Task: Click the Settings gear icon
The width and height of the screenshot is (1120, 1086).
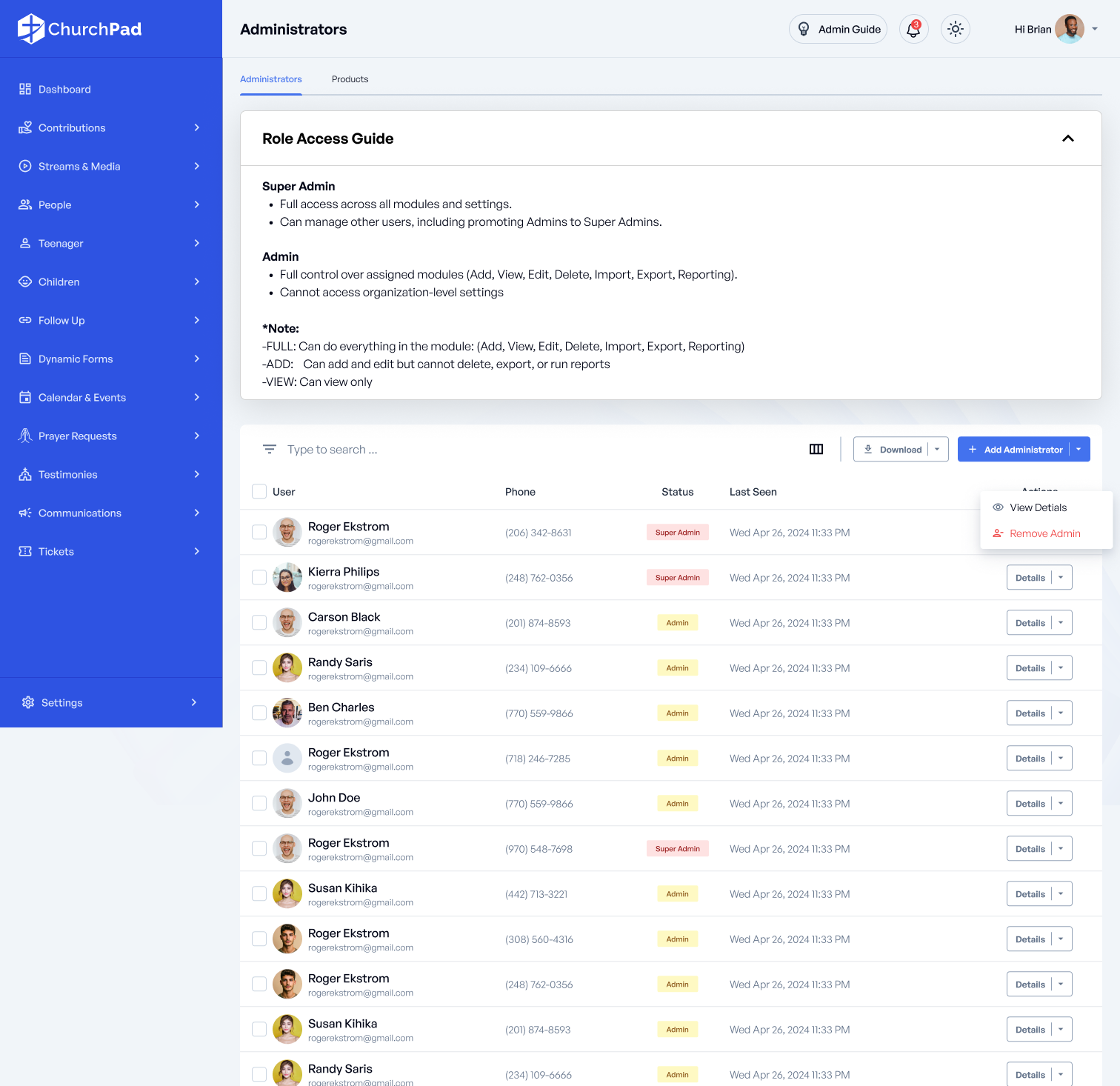Action: (x=28, y=702)
